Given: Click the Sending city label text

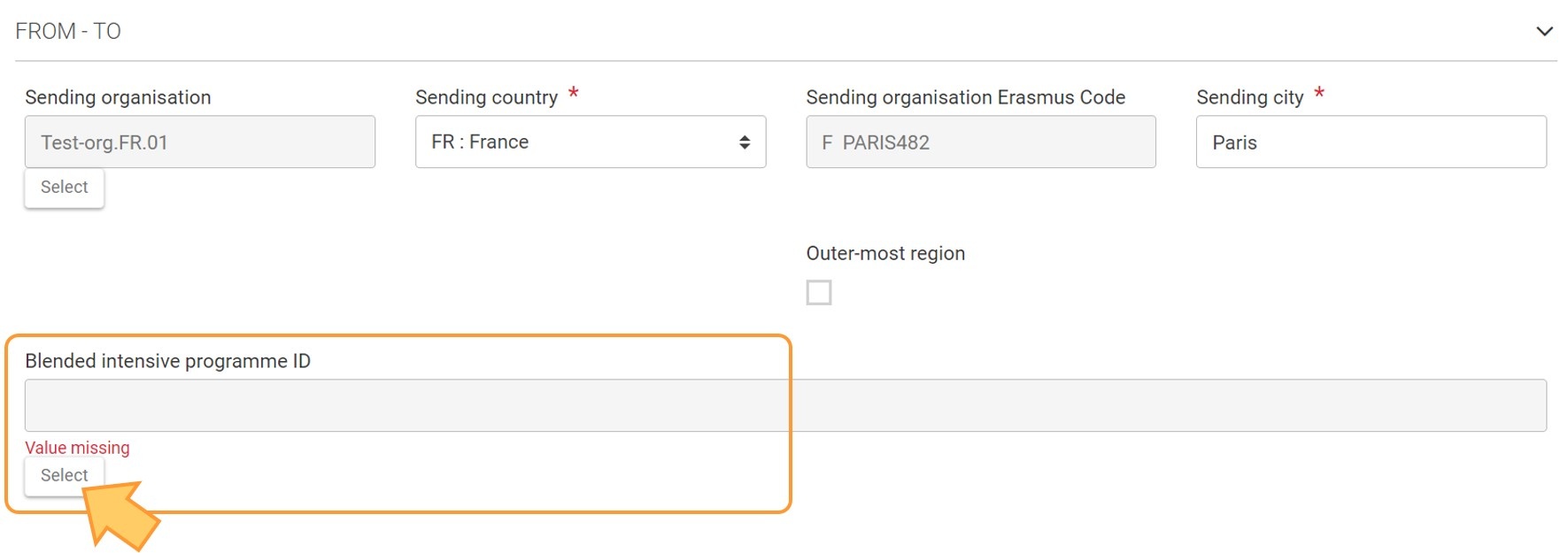Looking at the screenshot, I should 1250,97.
